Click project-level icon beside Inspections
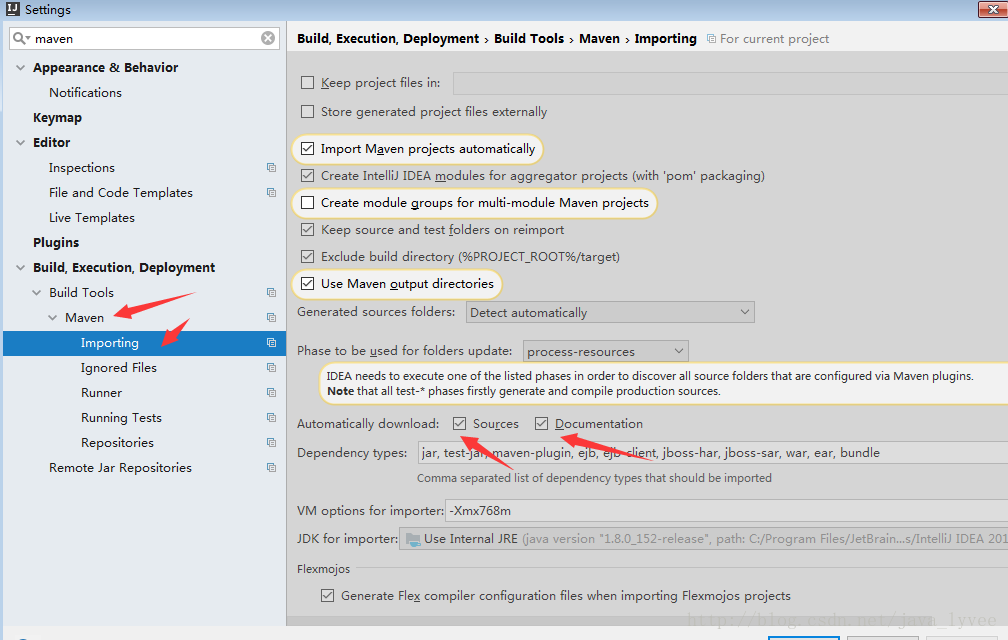This screenshot has width=1008, height=640. [x=271, y=168]
